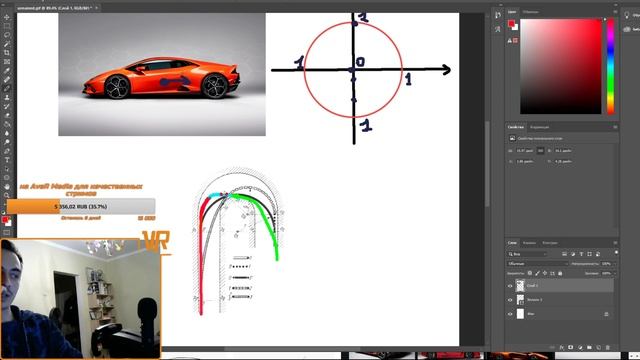Click the add layer style fx icon
Screen dimensions: 640x360
(x=562, y=347)
